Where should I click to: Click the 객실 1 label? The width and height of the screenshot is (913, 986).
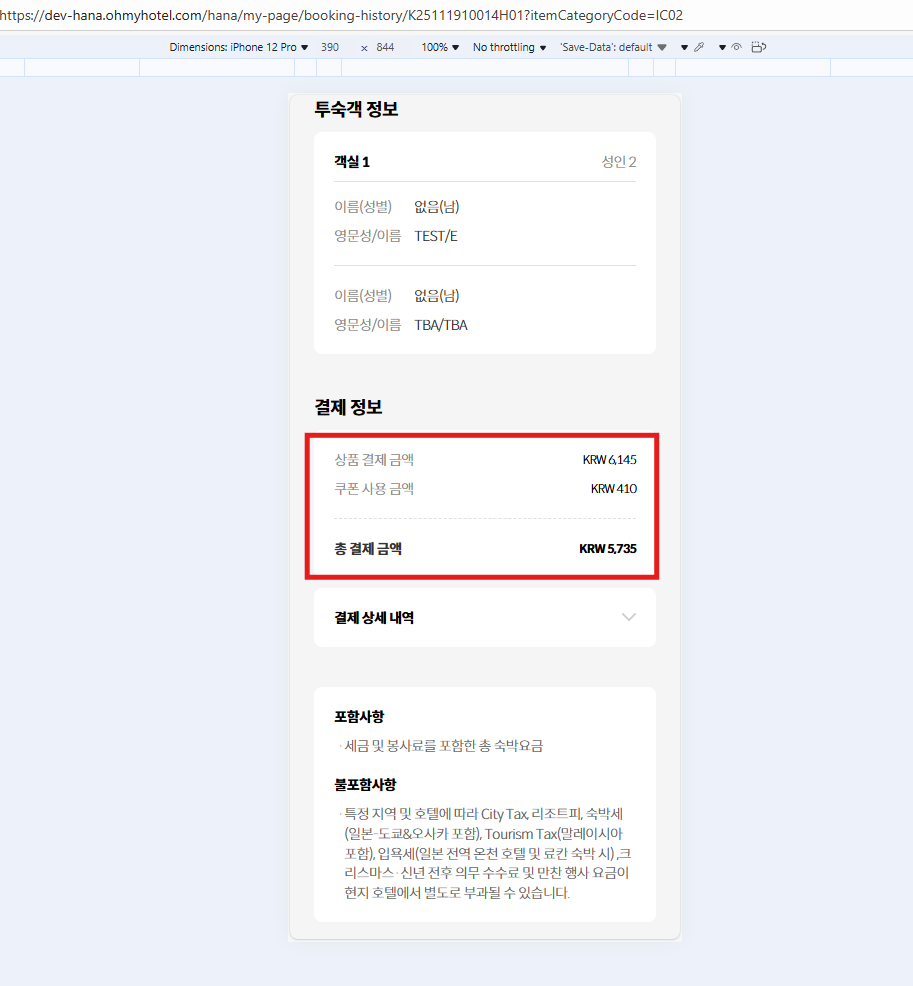(x=351, y=162)
